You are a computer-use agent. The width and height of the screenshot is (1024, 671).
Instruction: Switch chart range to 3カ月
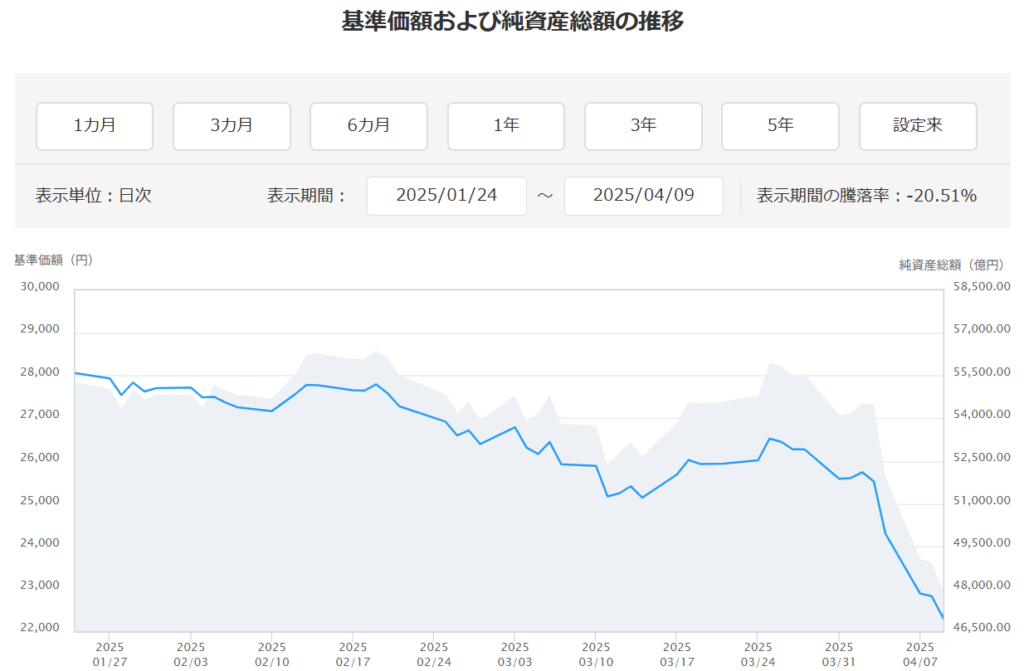pos(232,126)
